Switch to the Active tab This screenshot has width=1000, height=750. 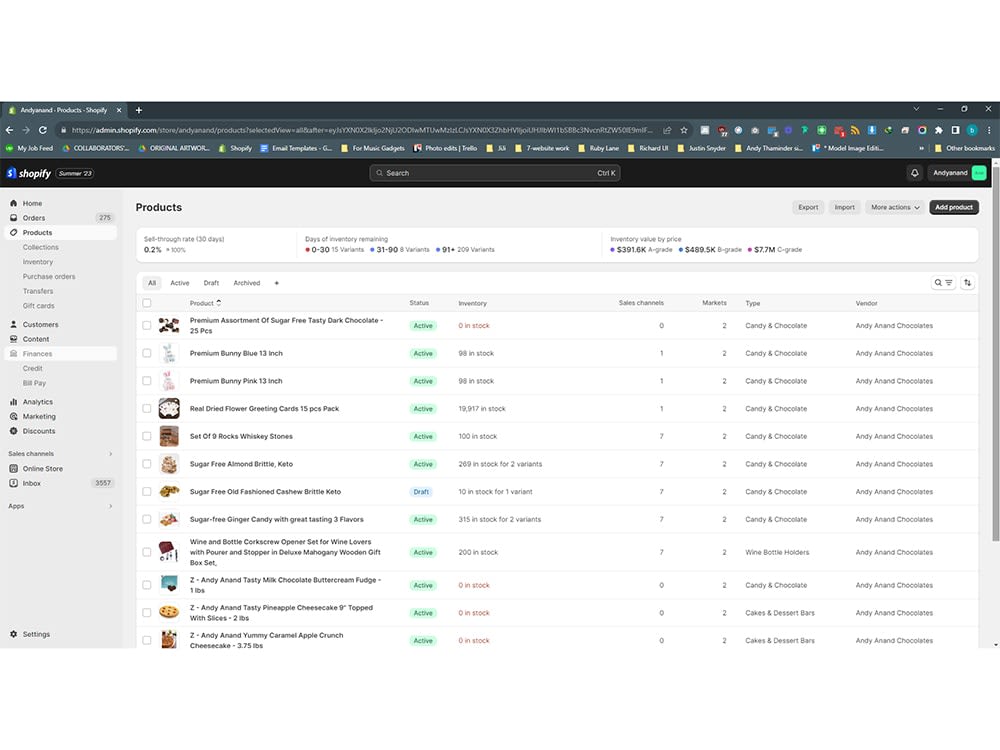179,283
